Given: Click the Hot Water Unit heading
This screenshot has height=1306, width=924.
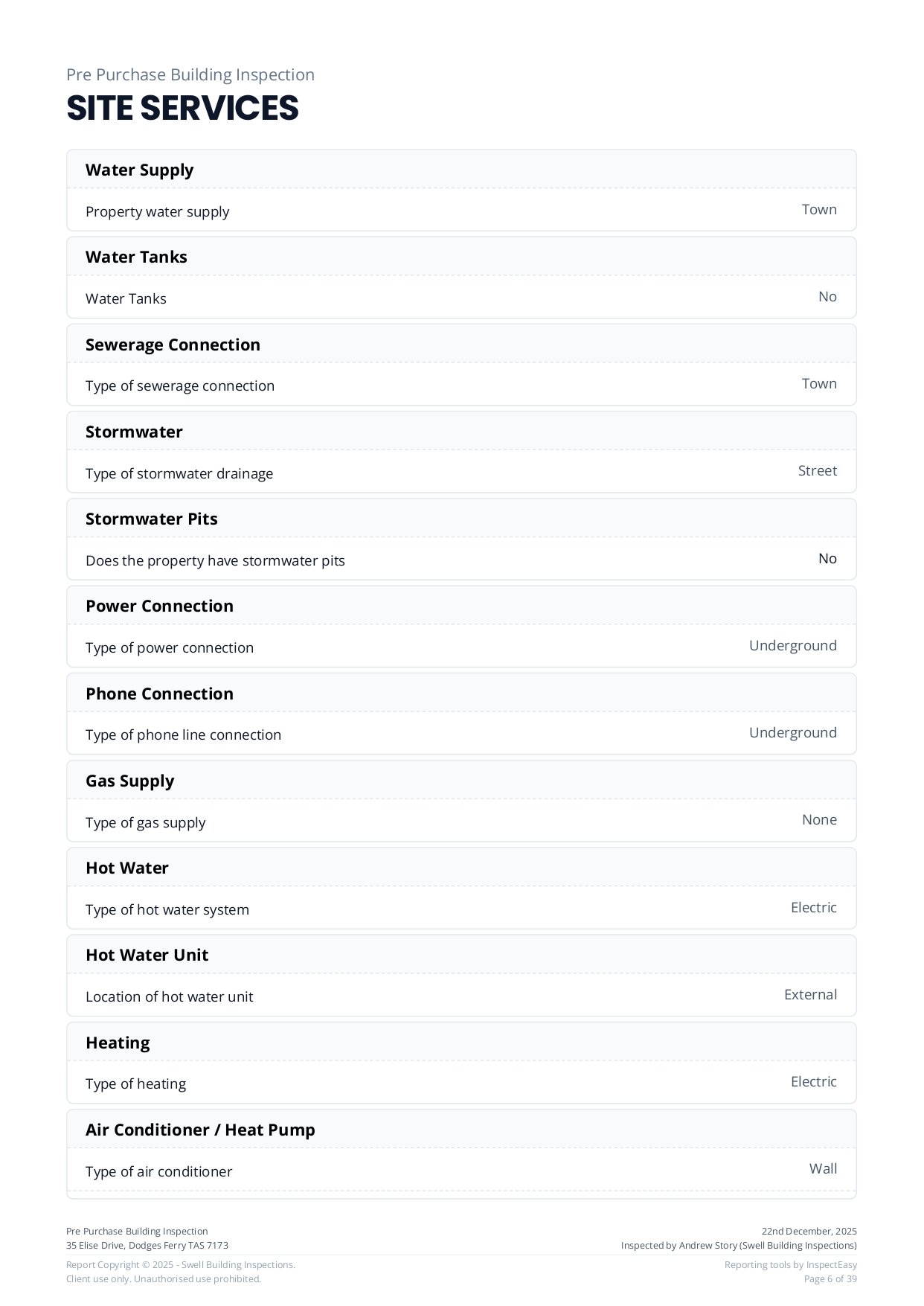Looking at the screenshot, I should (147, 955).
